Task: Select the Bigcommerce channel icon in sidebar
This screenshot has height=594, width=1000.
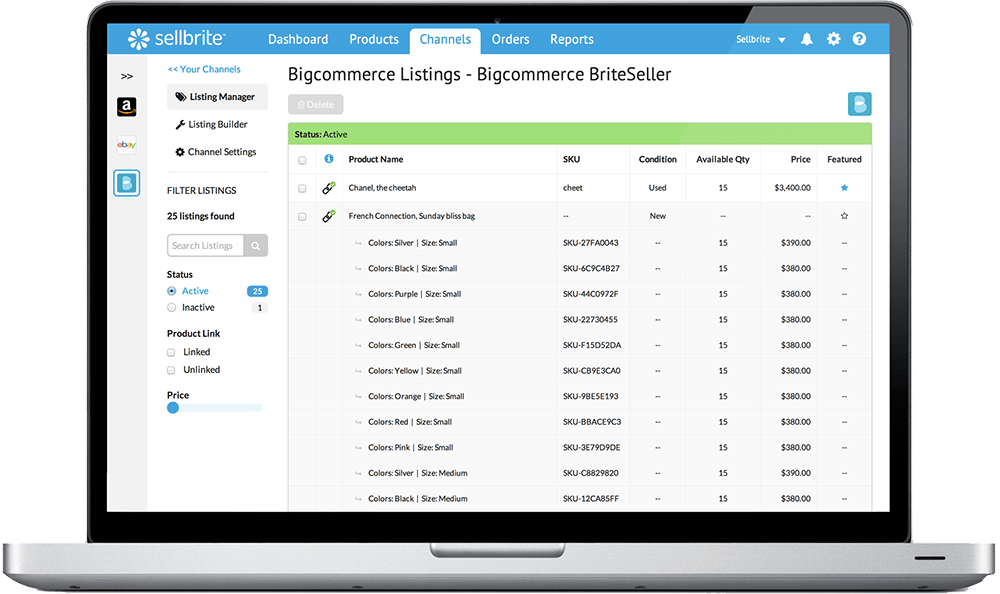Action: pos(126,183)
